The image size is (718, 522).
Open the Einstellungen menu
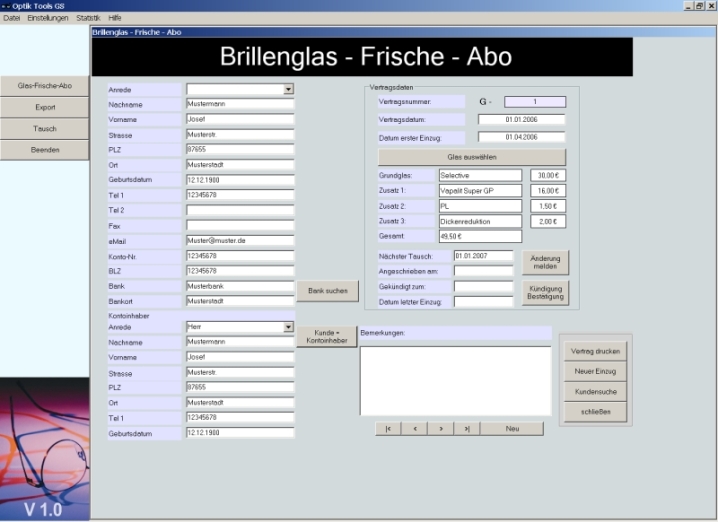click(48, 18)
